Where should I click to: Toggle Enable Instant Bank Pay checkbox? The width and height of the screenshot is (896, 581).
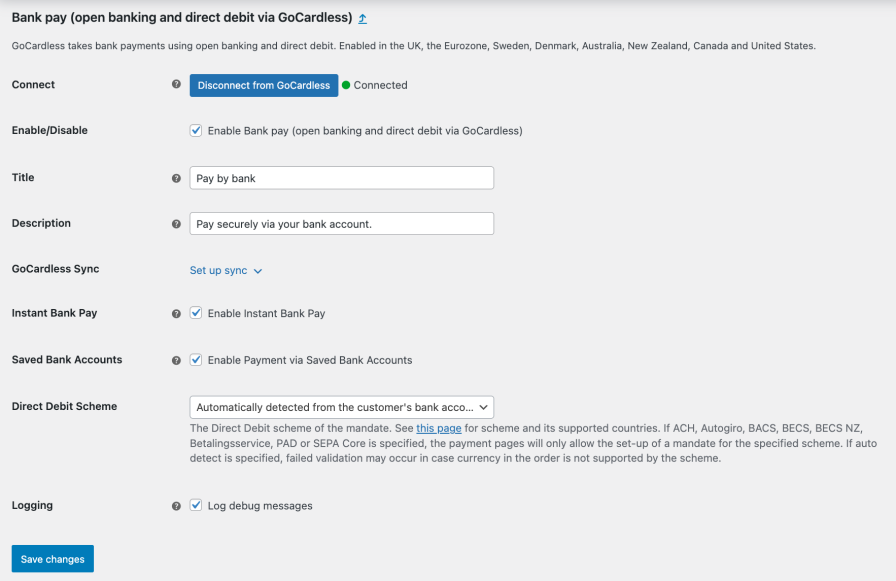coord(196,313)
